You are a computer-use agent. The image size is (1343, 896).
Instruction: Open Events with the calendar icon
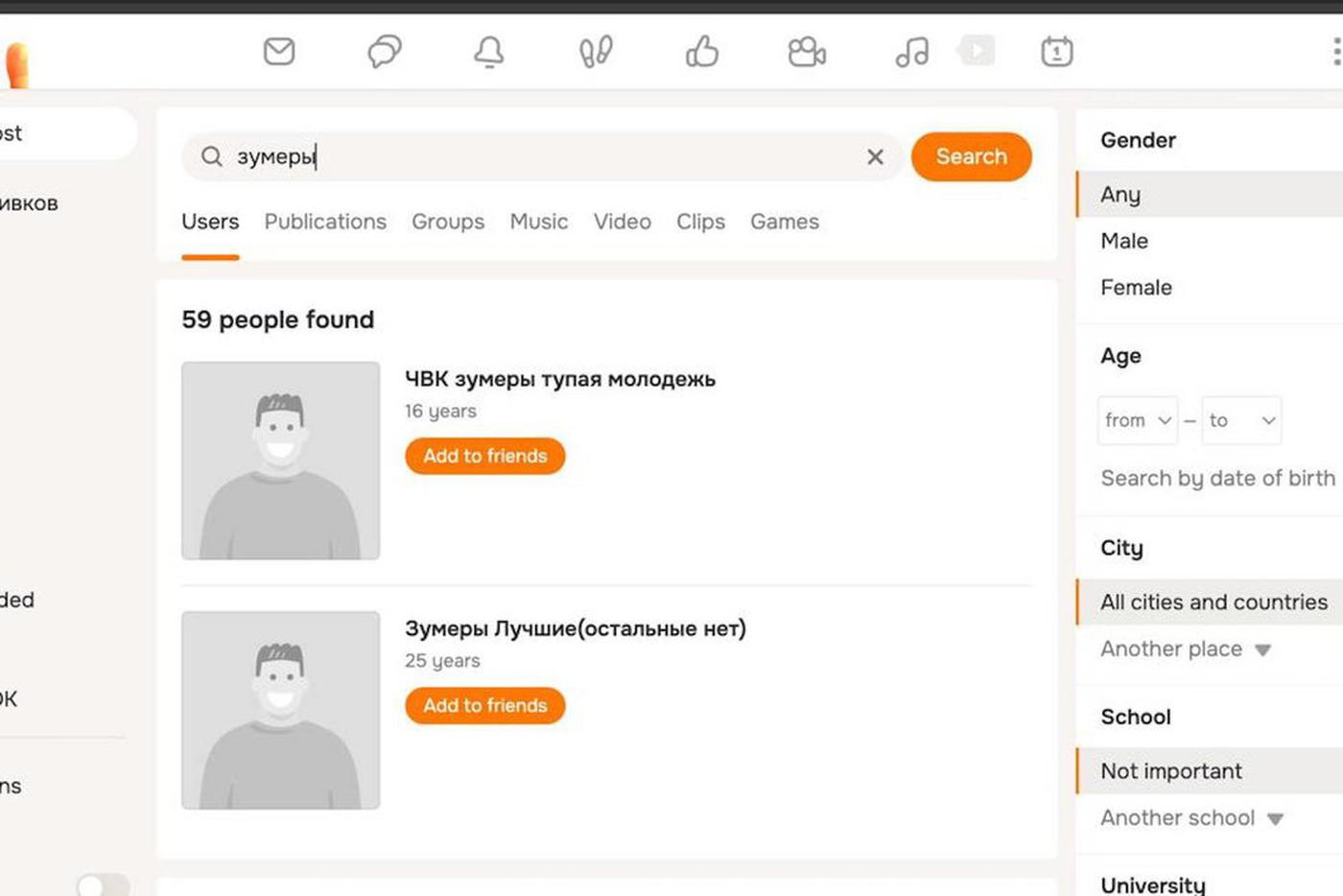click(x=1055, y=52)
